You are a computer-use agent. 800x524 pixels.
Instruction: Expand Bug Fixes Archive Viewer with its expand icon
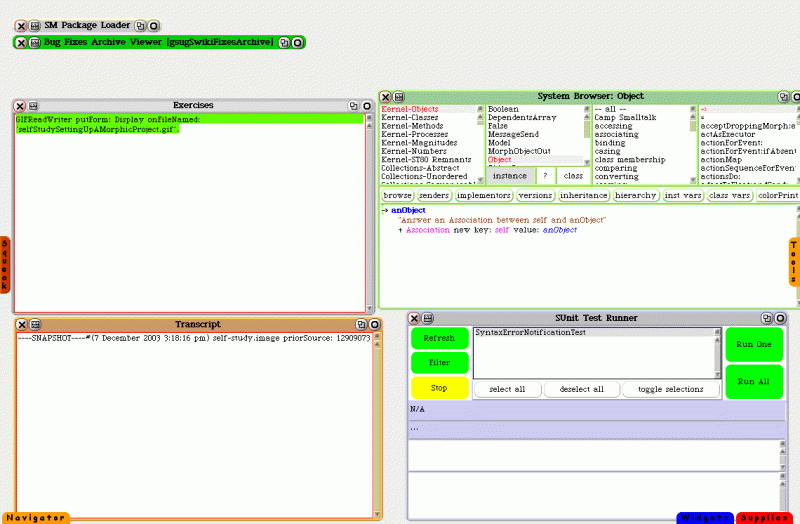pyautogui.click(x=284, y=42)
